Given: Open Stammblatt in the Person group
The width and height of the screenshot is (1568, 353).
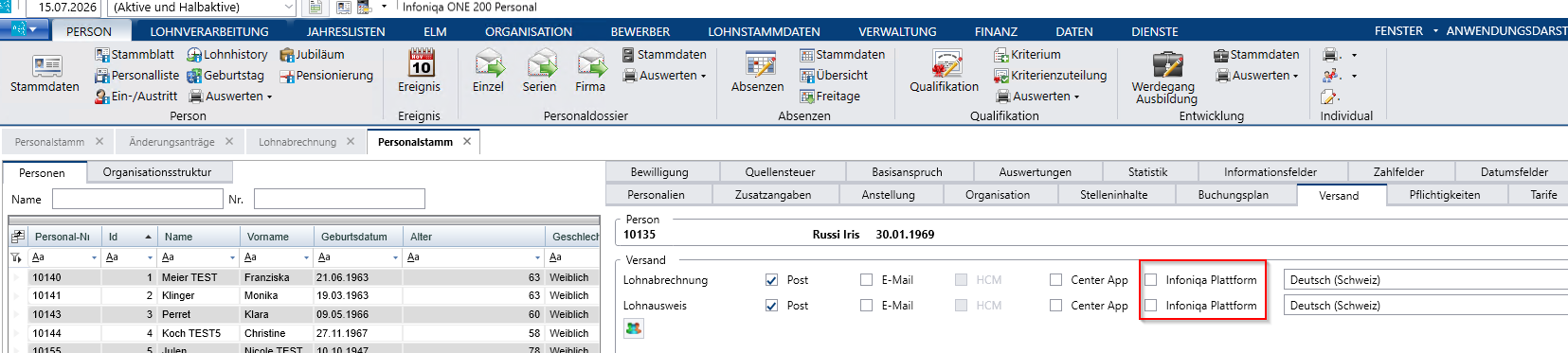Looking at the screenshot, I should pyautogui.click(x=135, y=55).
